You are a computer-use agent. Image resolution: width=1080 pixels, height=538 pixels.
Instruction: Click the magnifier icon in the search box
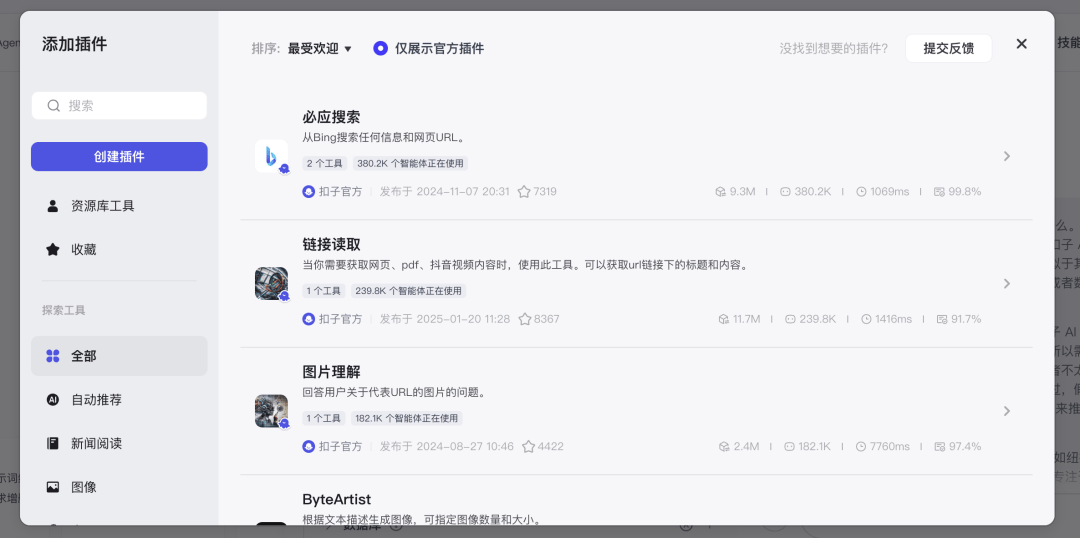(53, 105)
